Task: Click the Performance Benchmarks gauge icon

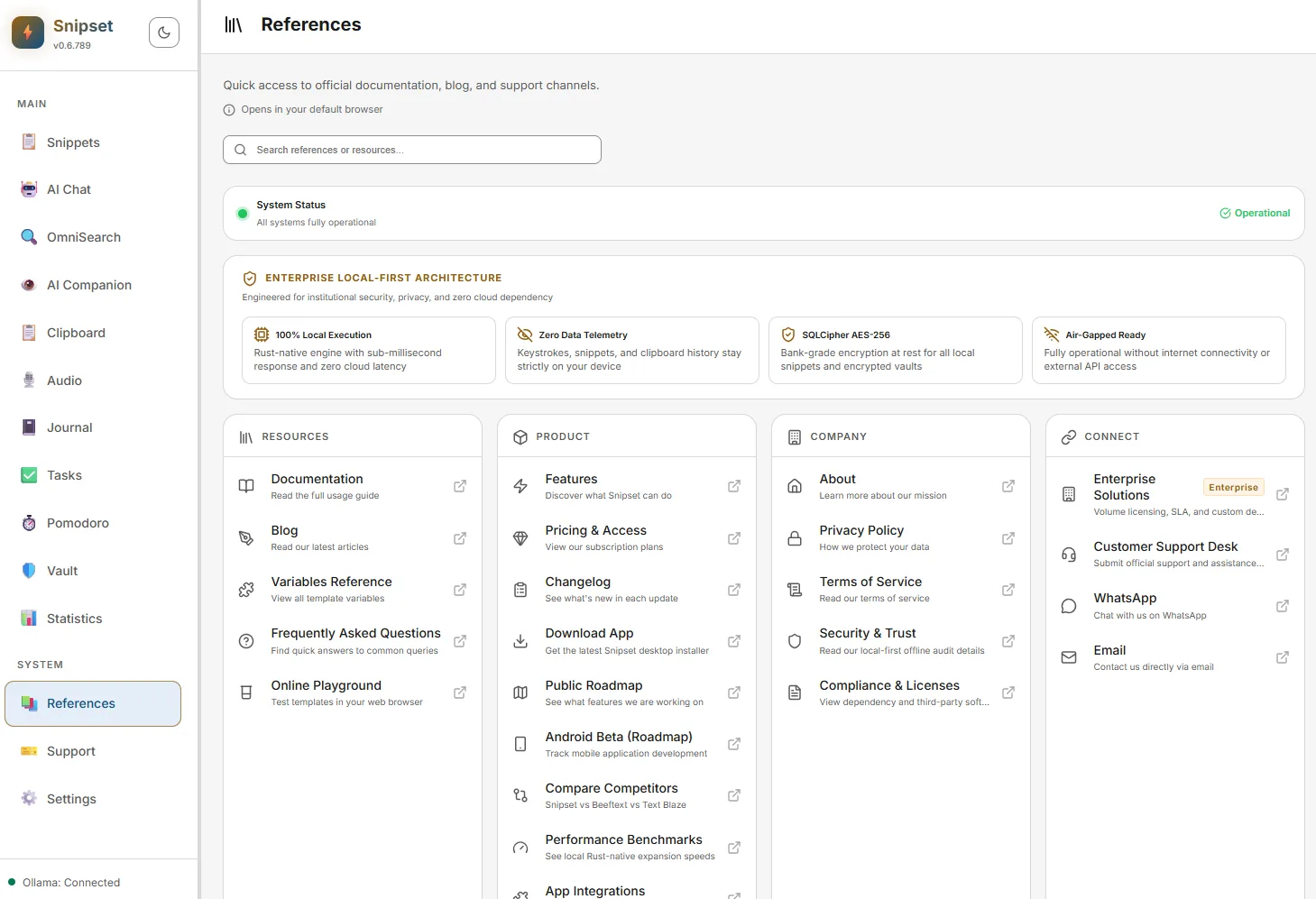Action: point(520,848)
